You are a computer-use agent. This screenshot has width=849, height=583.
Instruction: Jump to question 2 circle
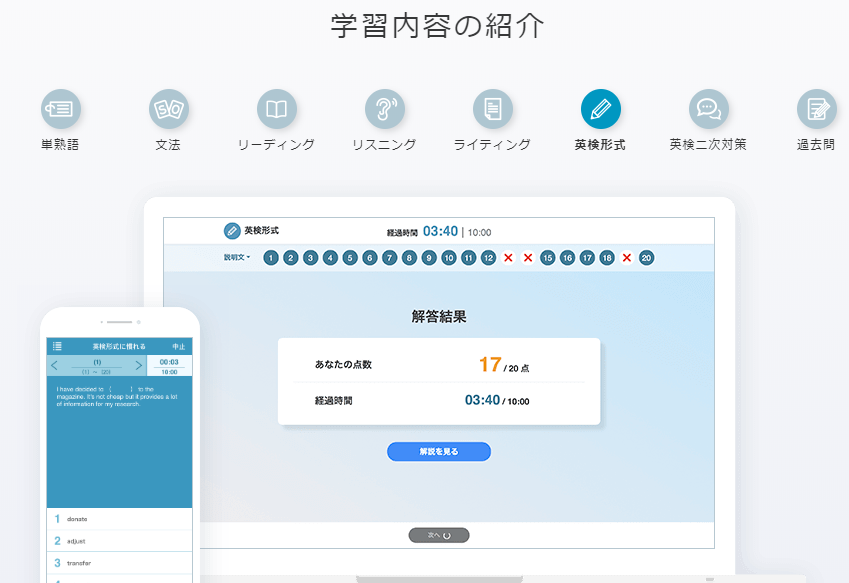point(291,258)
